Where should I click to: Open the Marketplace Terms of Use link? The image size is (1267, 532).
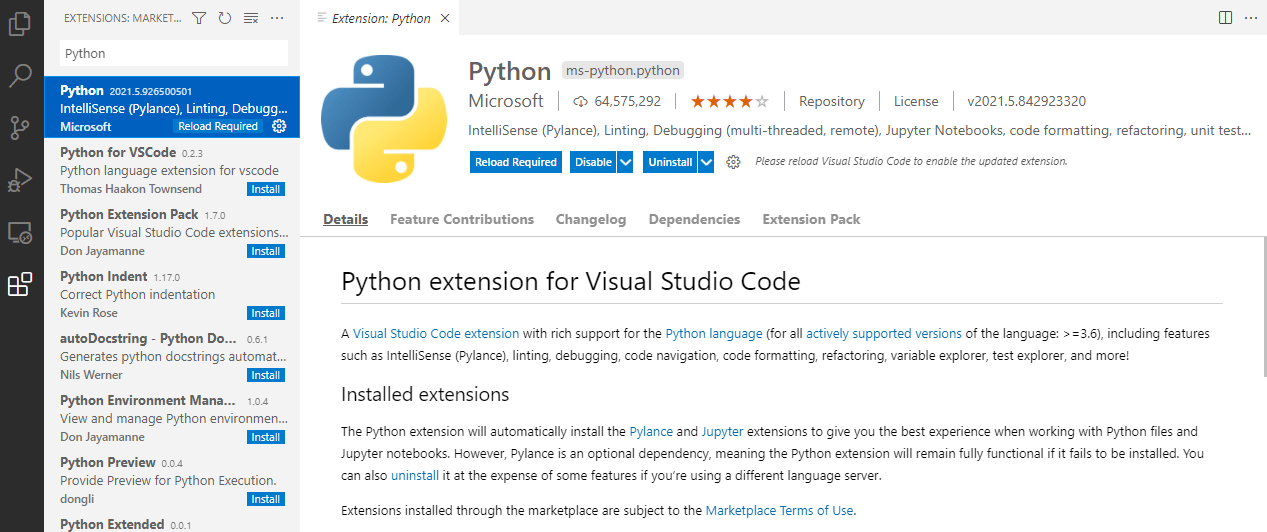pyautogui.click(x=780, y=510)
